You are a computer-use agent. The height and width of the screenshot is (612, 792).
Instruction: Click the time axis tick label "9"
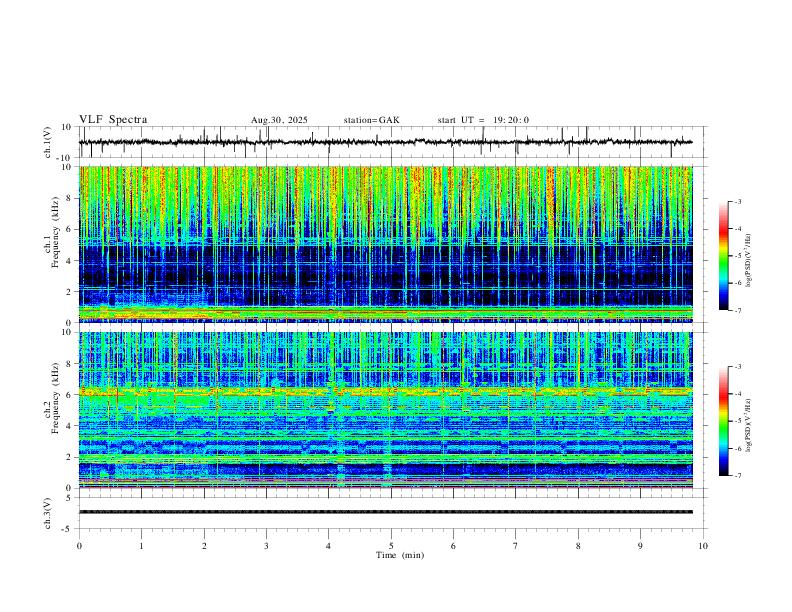(x=640, y=546)
